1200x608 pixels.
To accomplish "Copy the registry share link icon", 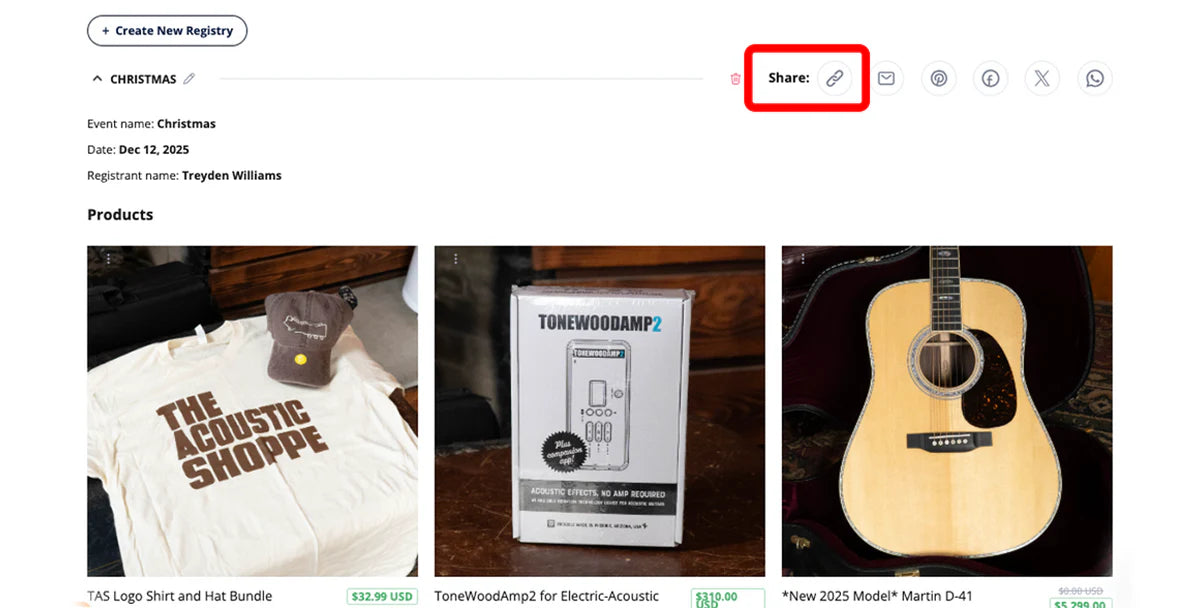I will tap(834, 78).
